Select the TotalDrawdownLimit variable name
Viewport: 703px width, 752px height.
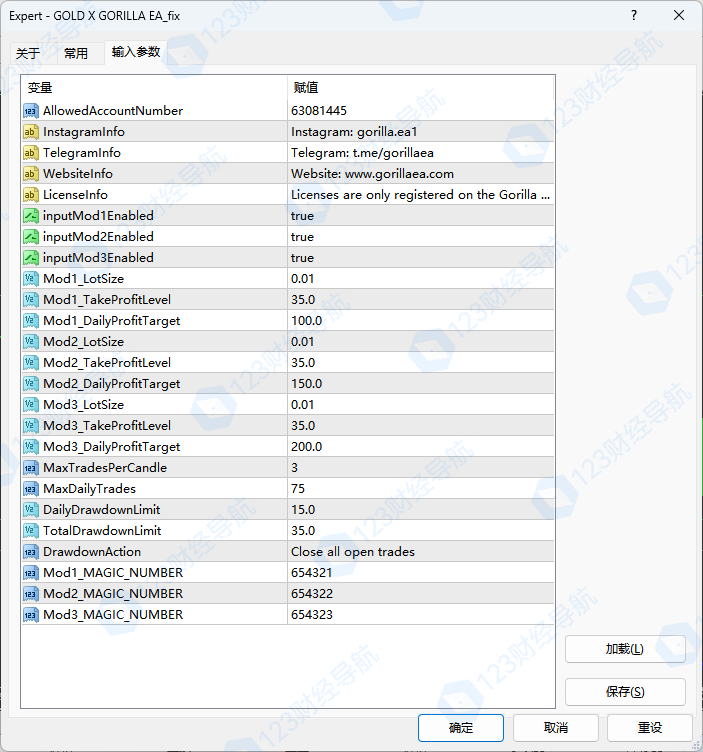click(x=102, y=531)
